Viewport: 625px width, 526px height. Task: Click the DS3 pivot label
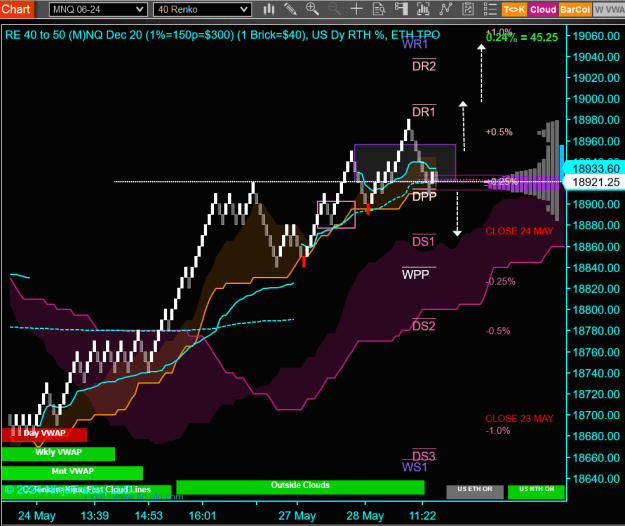[x=424, y=456]
